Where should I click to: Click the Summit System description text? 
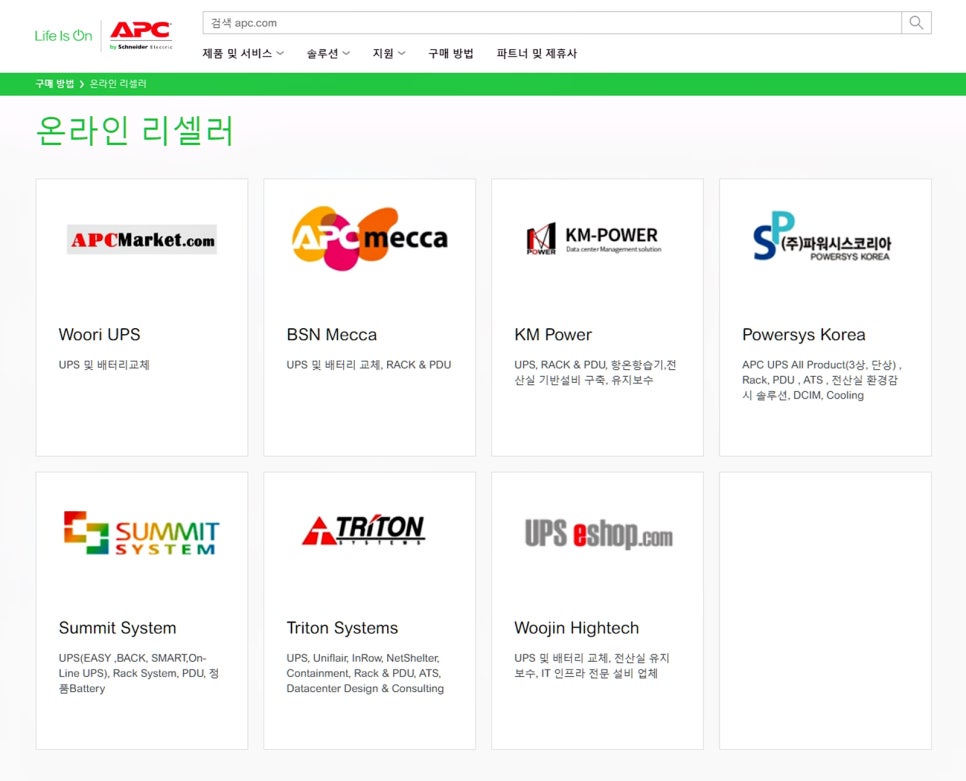coord(139,673)
